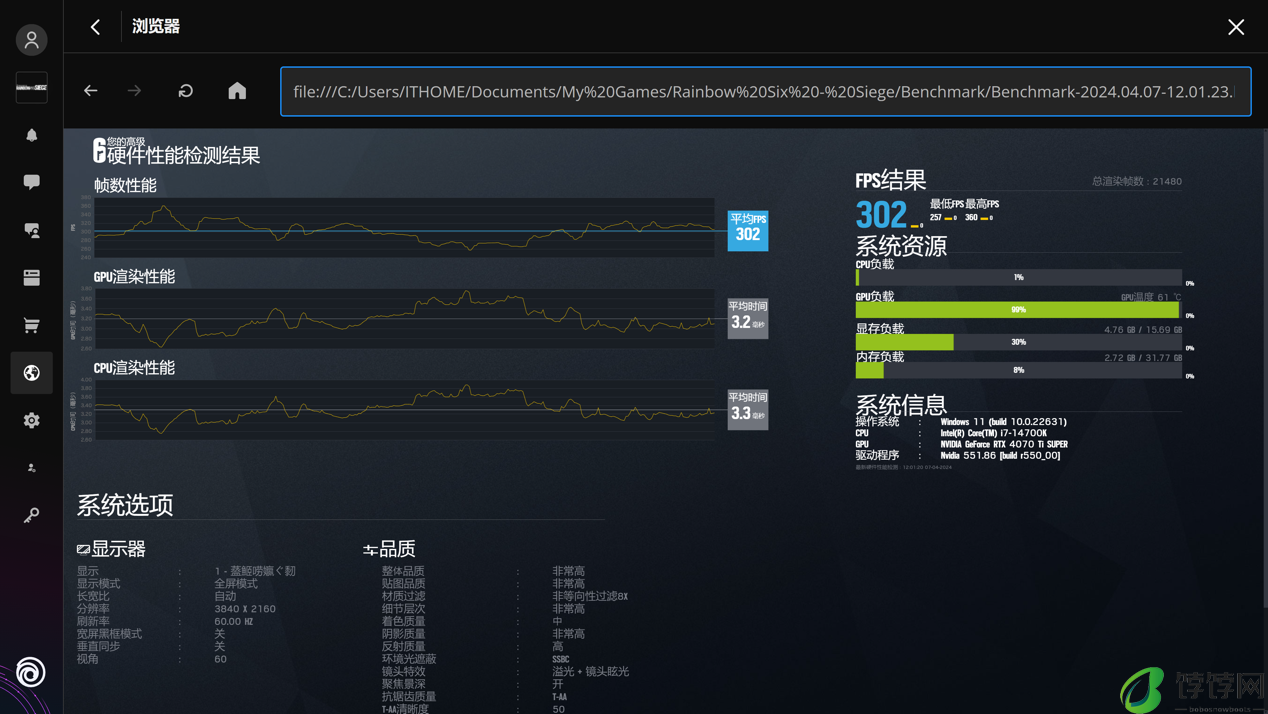Focus the file URL address bar
The width and height of the screenshot is (1268, 714).
pyautogui.click(x=766, y=92)
